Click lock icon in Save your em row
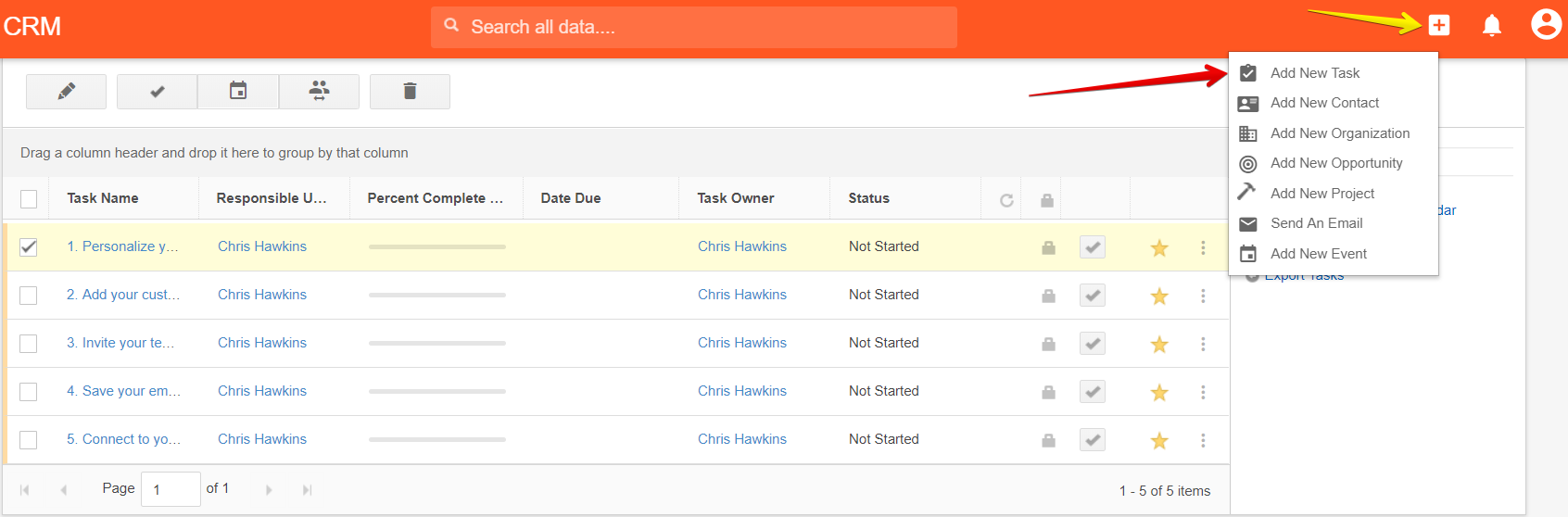The width and height of the screenshot is (1568, 517). 1048,392
